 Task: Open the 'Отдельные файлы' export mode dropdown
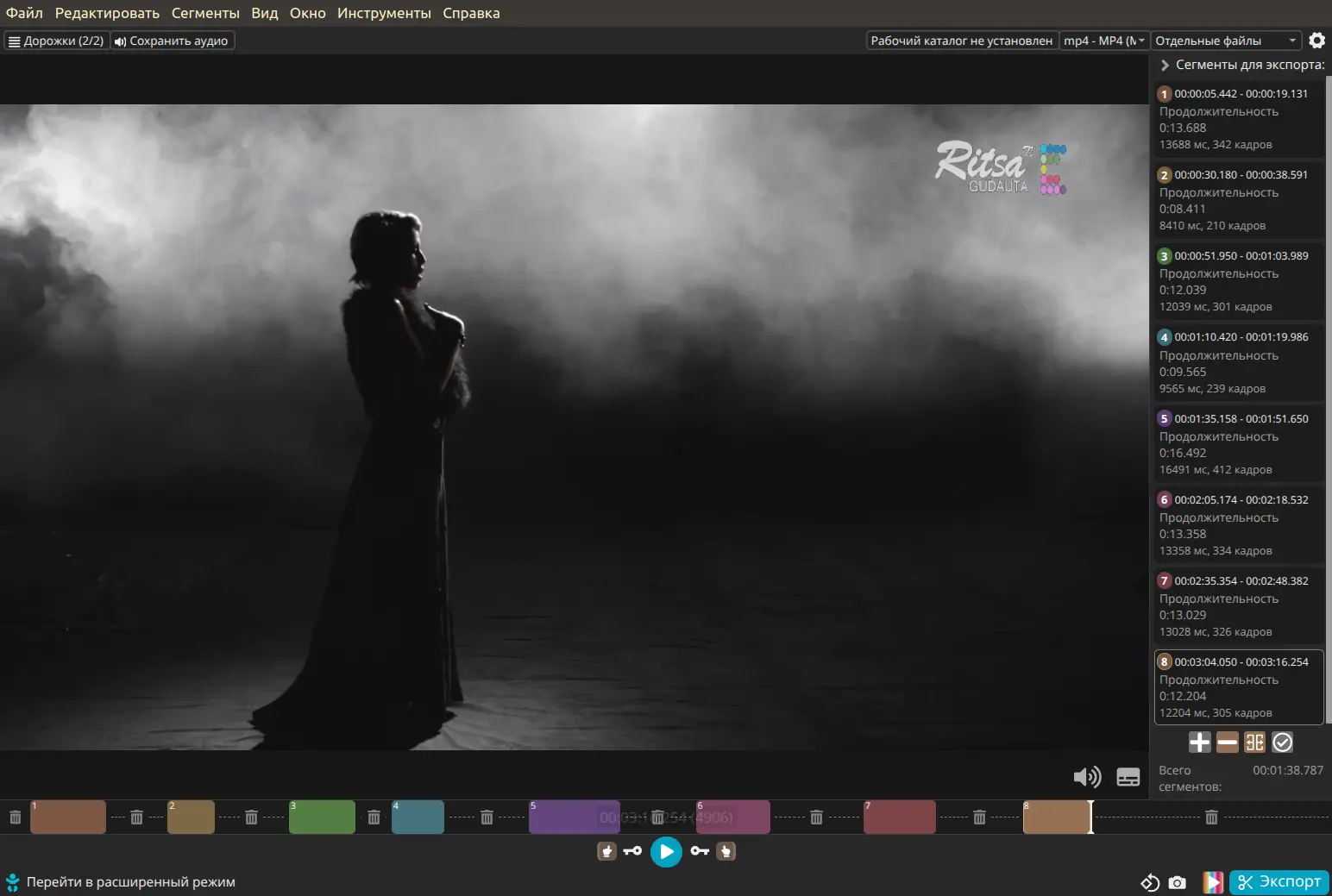1225,41
